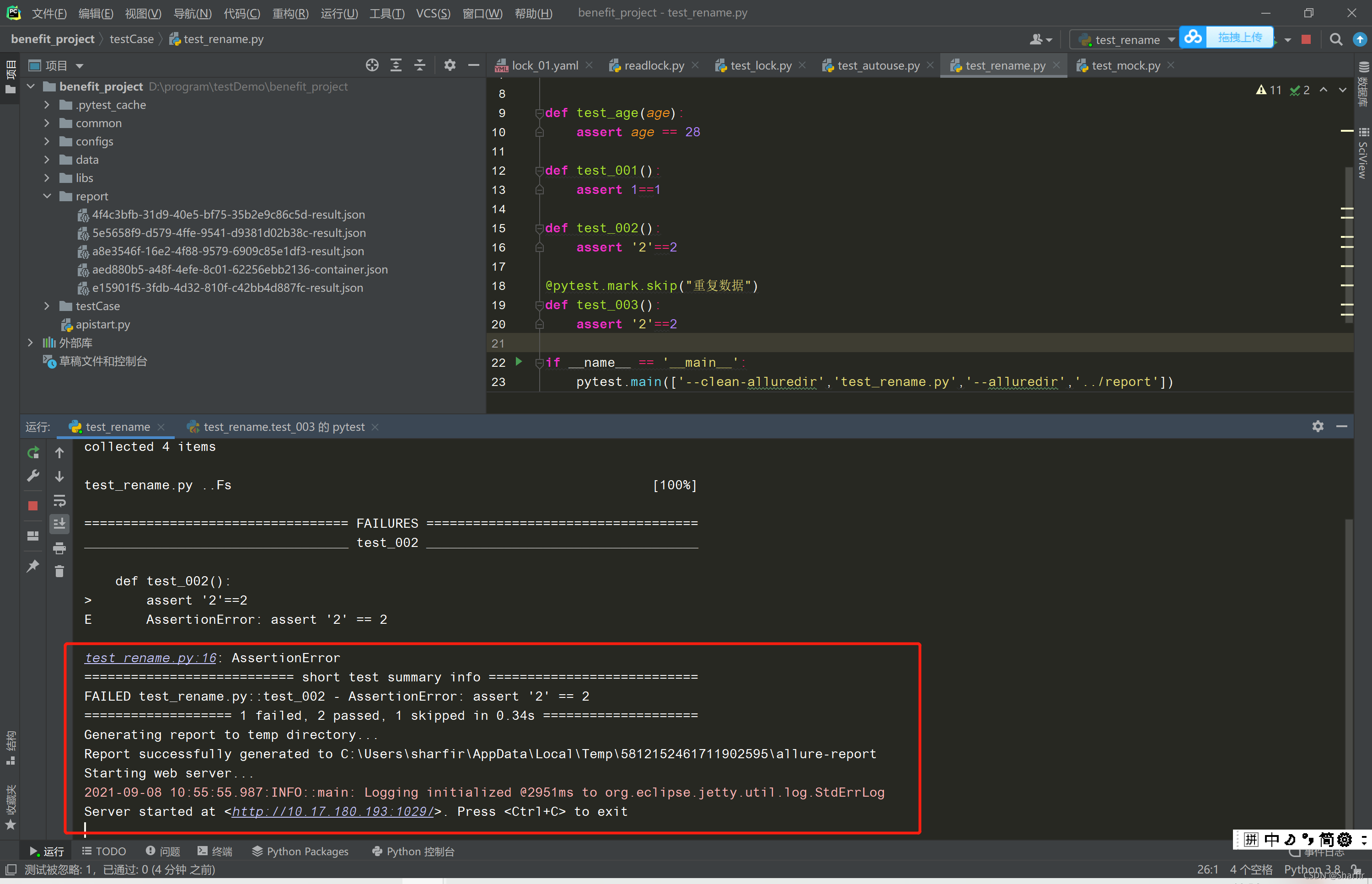
Task: Open the test_rename run configuration dropdown
Action: tap(1126, 40)
